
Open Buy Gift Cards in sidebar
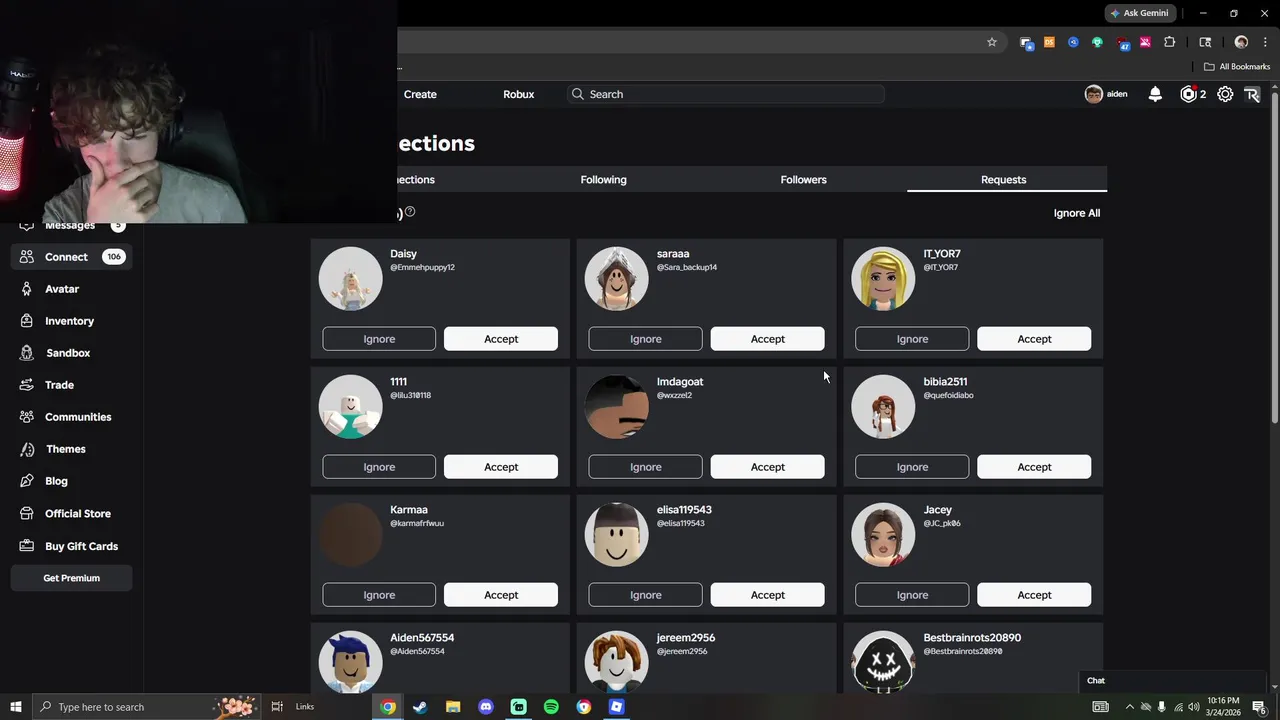[81, 546]
